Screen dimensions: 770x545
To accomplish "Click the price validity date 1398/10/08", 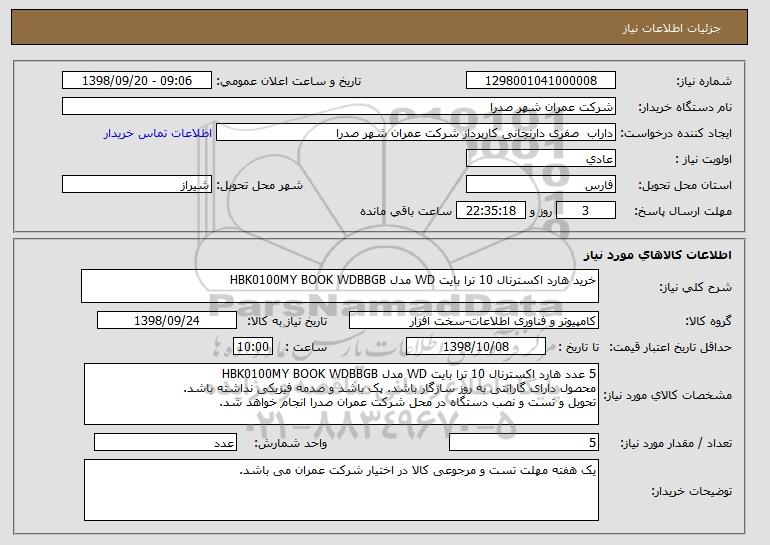I will [476, 347].
